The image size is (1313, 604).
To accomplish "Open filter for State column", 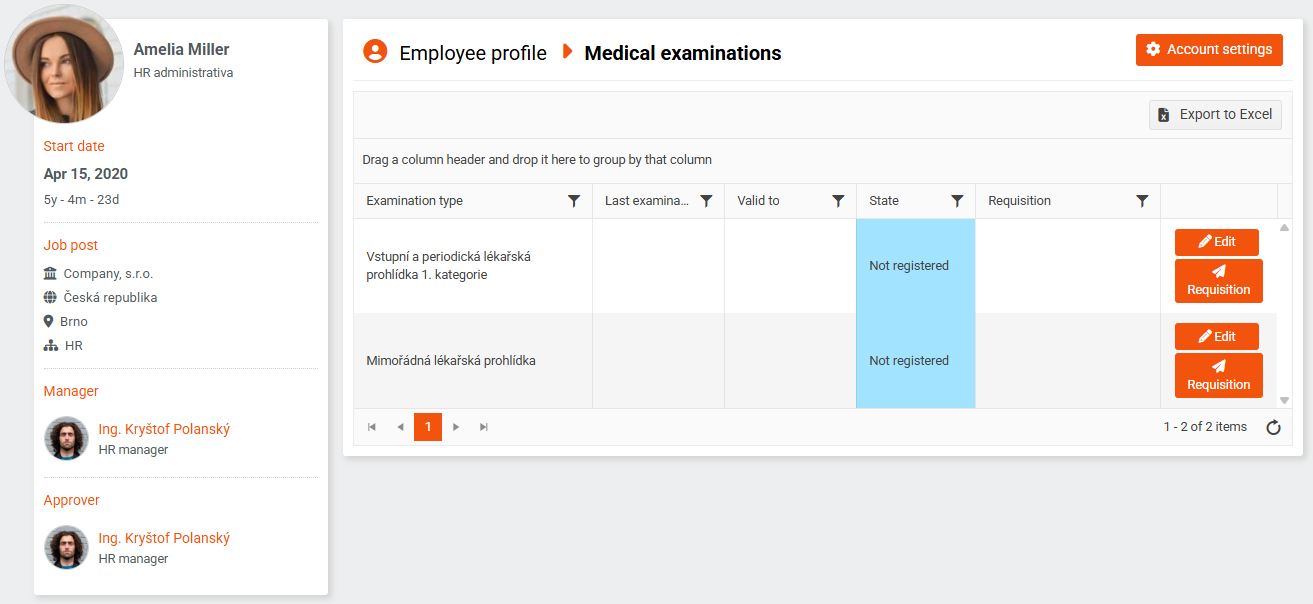I will [x=957, y=201].
